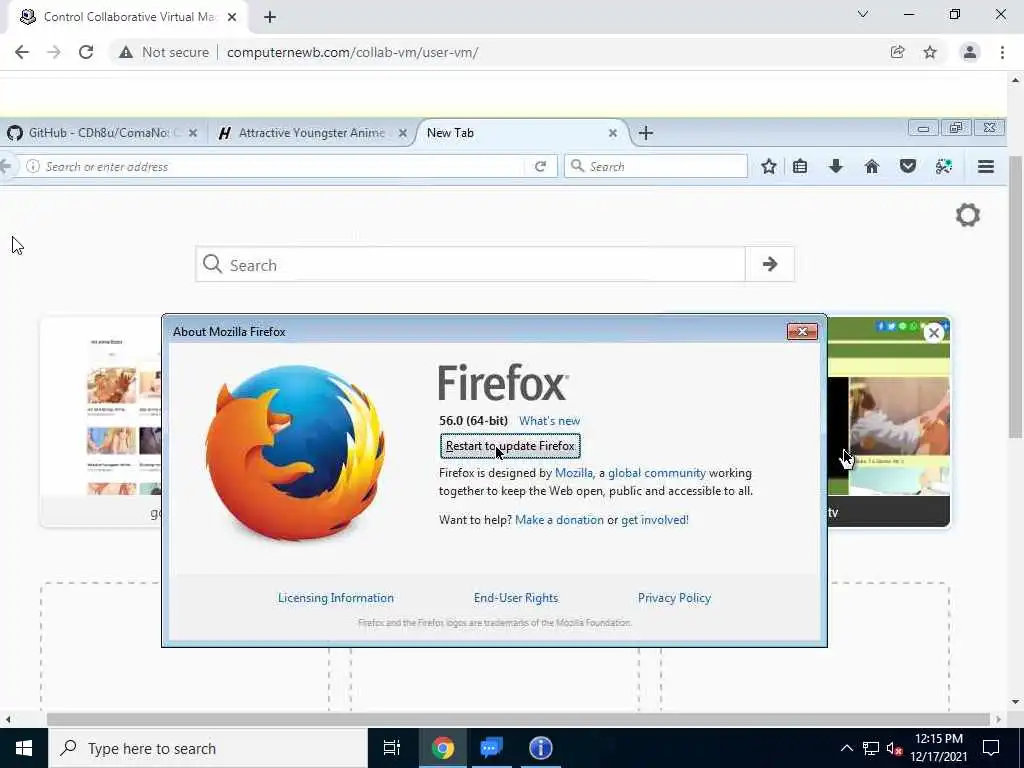Go back in the Chrome browser
This screenshot has height=768, width=1024.
(x=22, y=52)
